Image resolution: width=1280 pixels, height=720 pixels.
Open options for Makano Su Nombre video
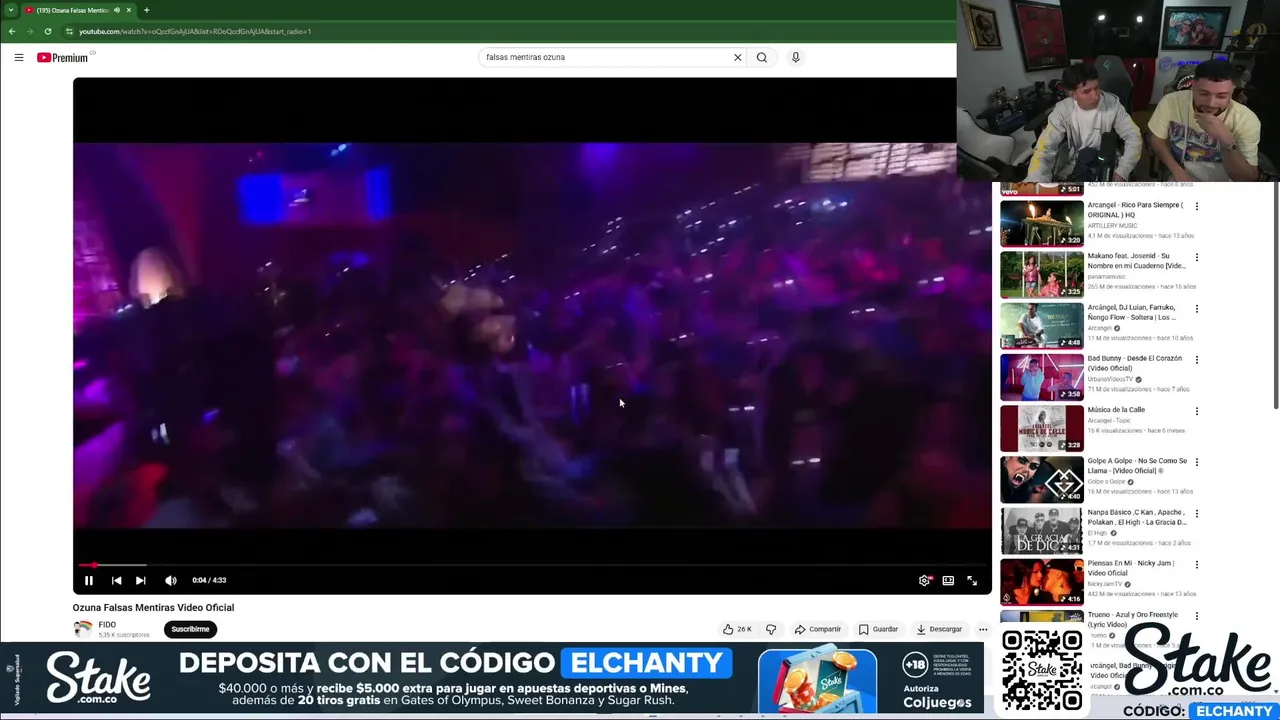[1196, 257]
